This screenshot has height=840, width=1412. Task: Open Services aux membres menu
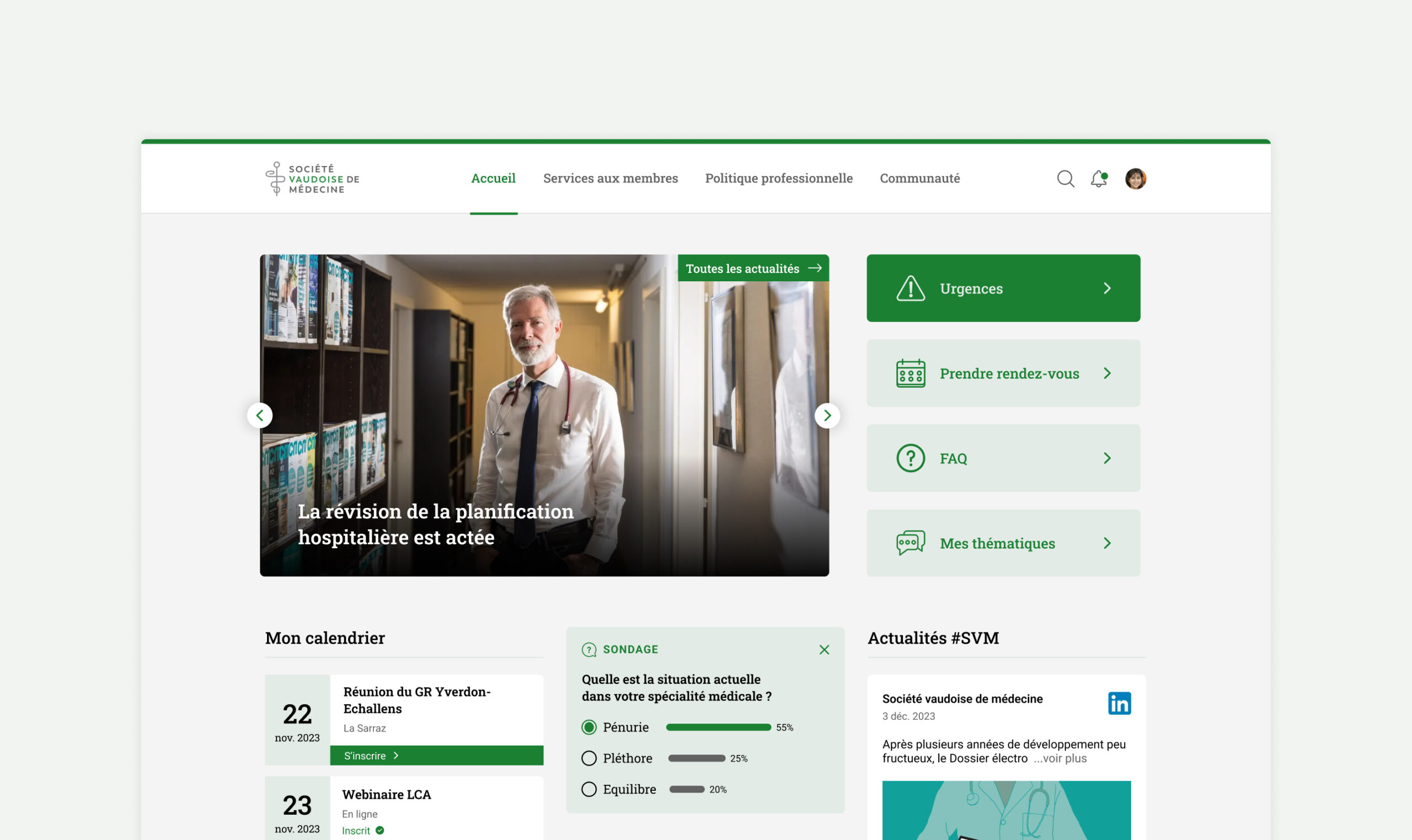[611, 178]
